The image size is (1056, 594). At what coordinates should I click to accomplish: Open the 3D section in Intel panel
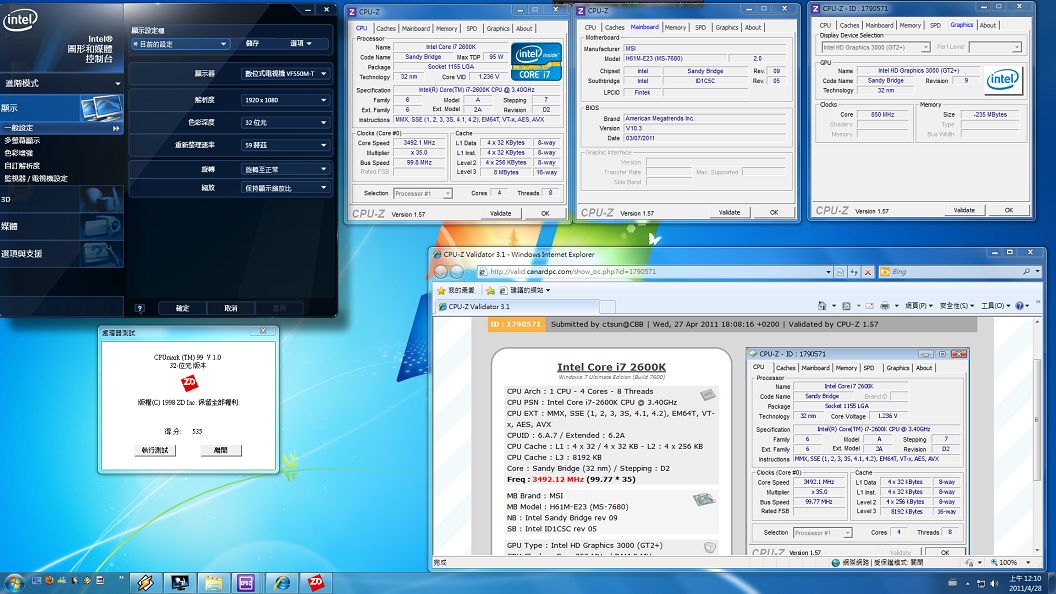click(x=61, y=199)
